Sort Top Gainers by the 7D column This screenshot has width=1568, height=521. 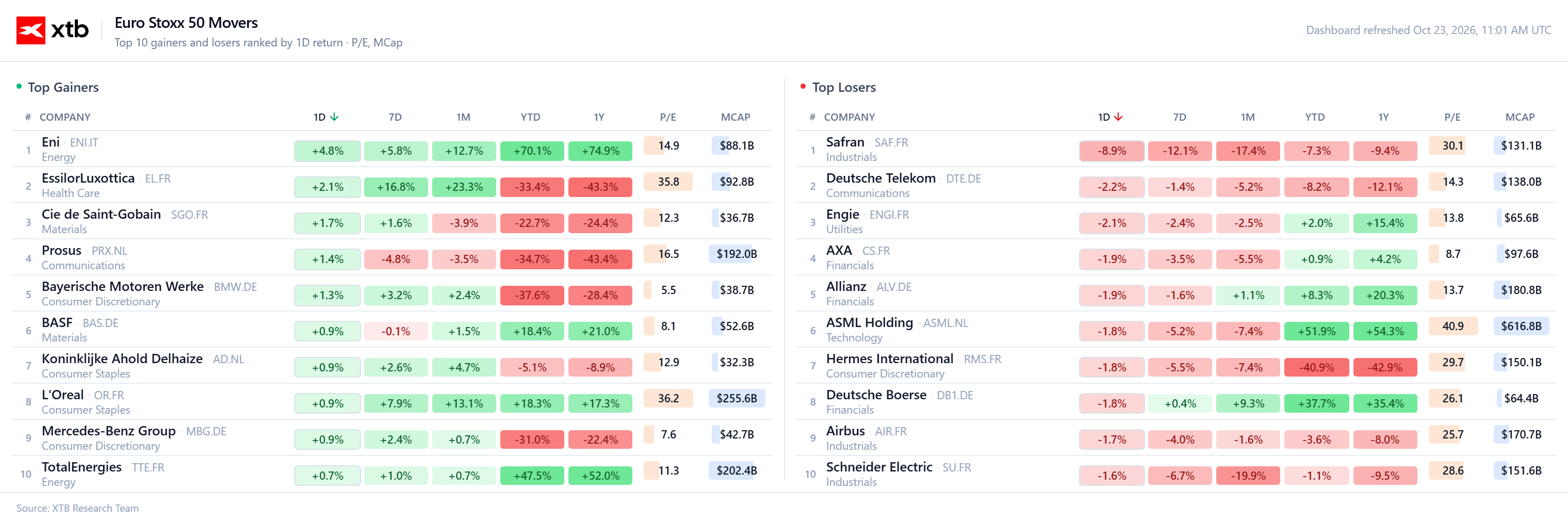(x=396, y=117)
